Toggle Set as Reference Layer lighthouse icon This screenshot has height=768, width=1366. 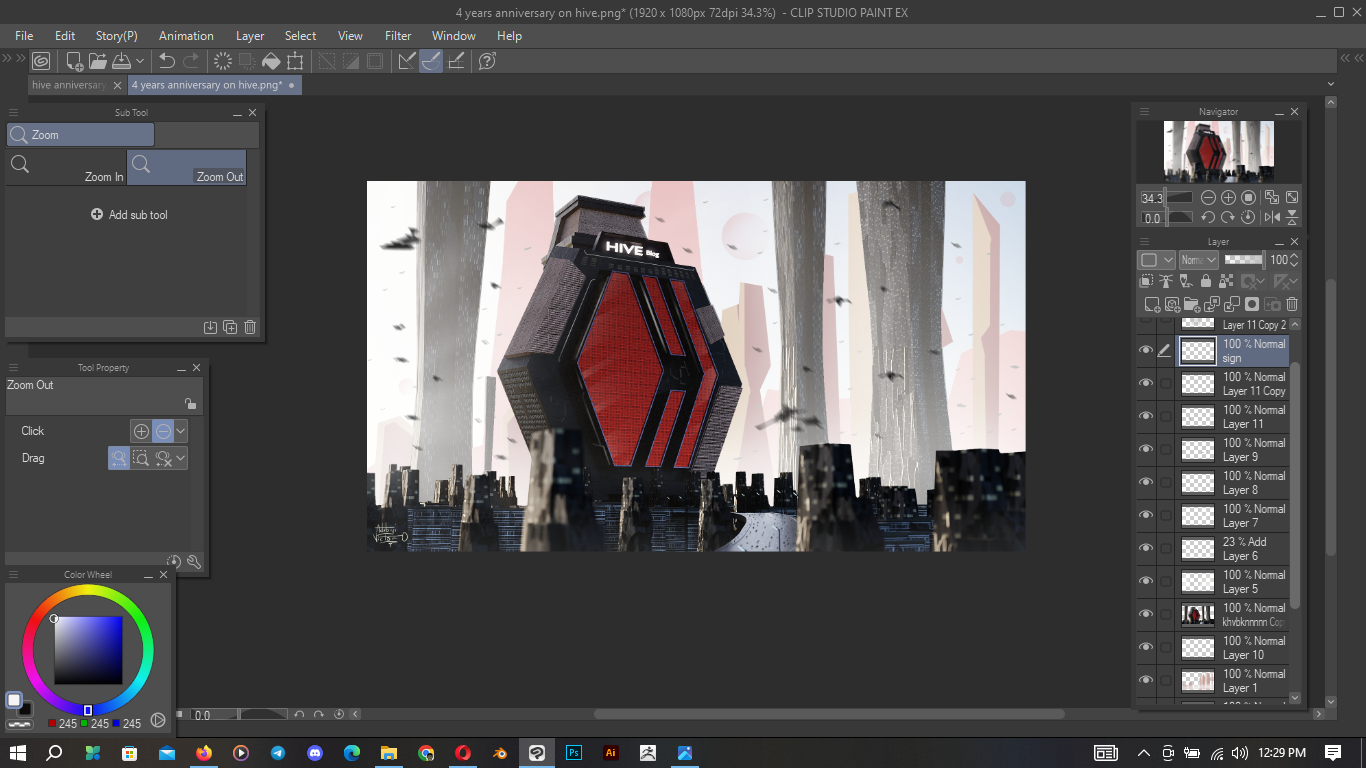[1166, 281]
